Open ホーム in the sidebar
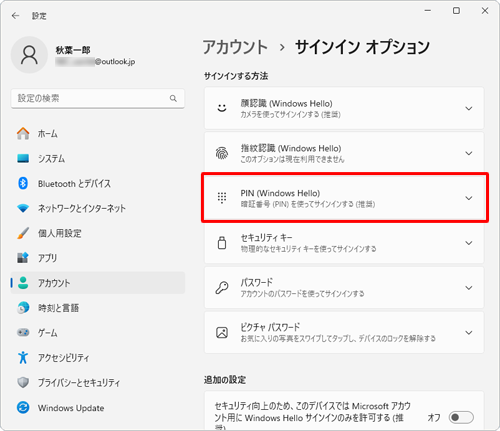This screenshot has height=431, width=500. [98, 134]
